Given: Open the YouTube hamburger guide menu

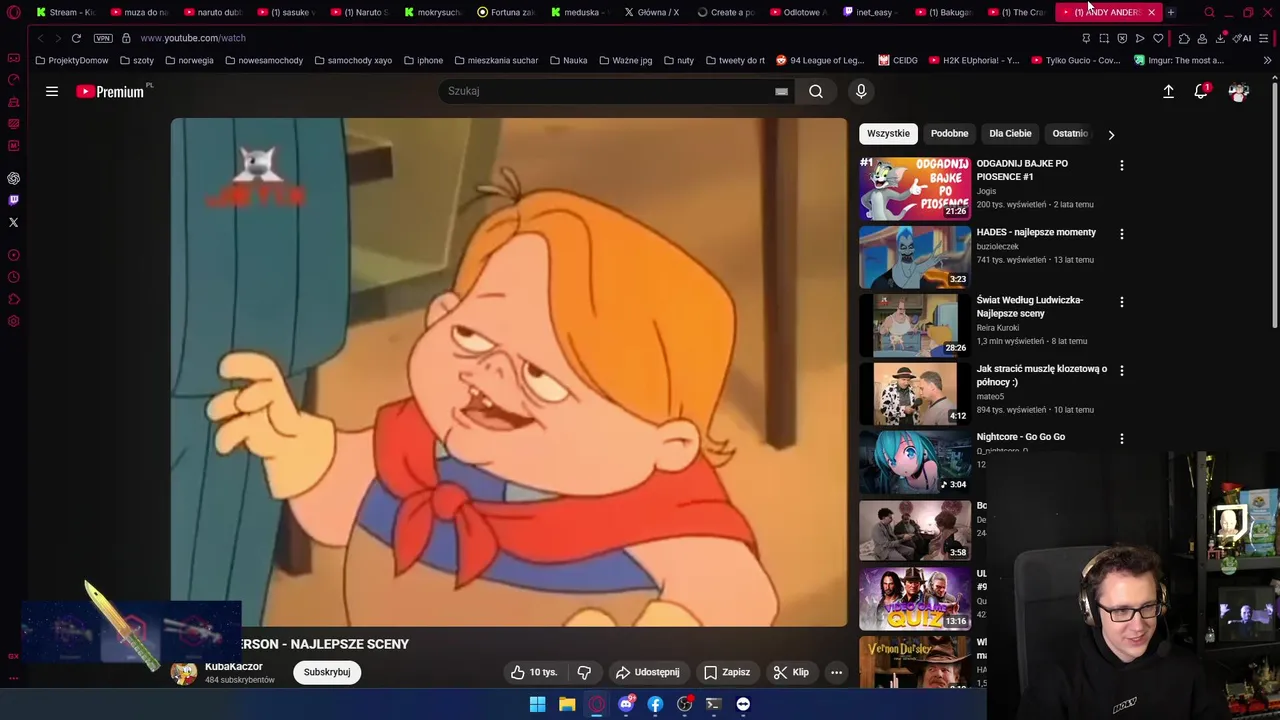Looking at the screenshot, I should tap(52, 91).
